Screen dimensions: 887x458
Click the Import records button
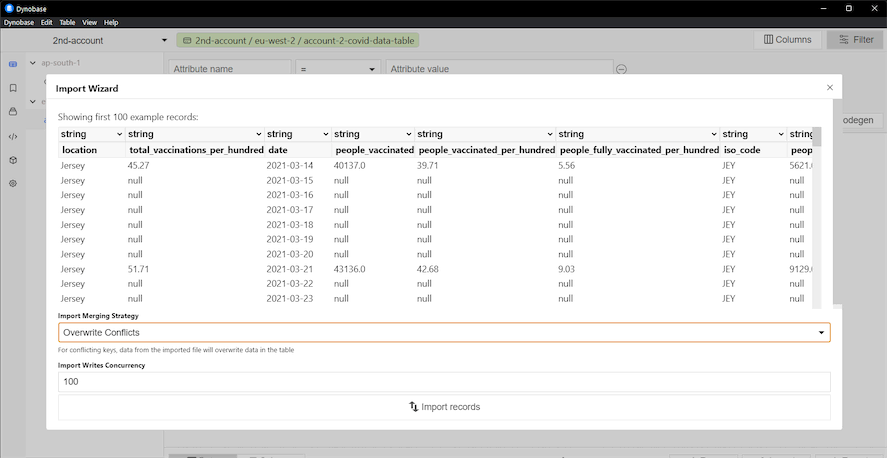pos(444,407)
